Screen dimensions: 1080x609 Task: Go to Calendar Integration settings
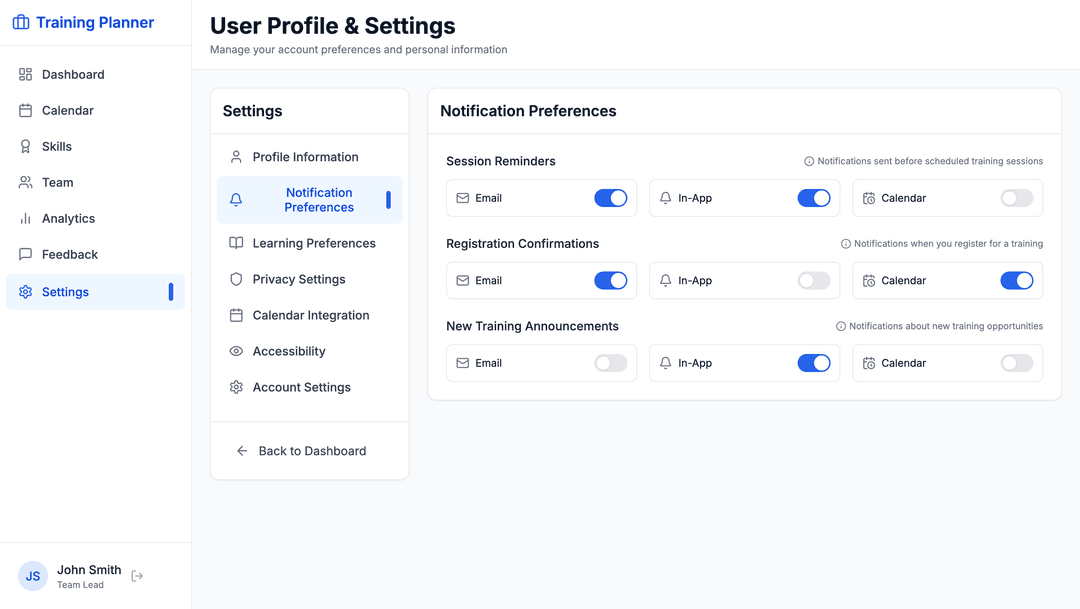pos(310,315)
